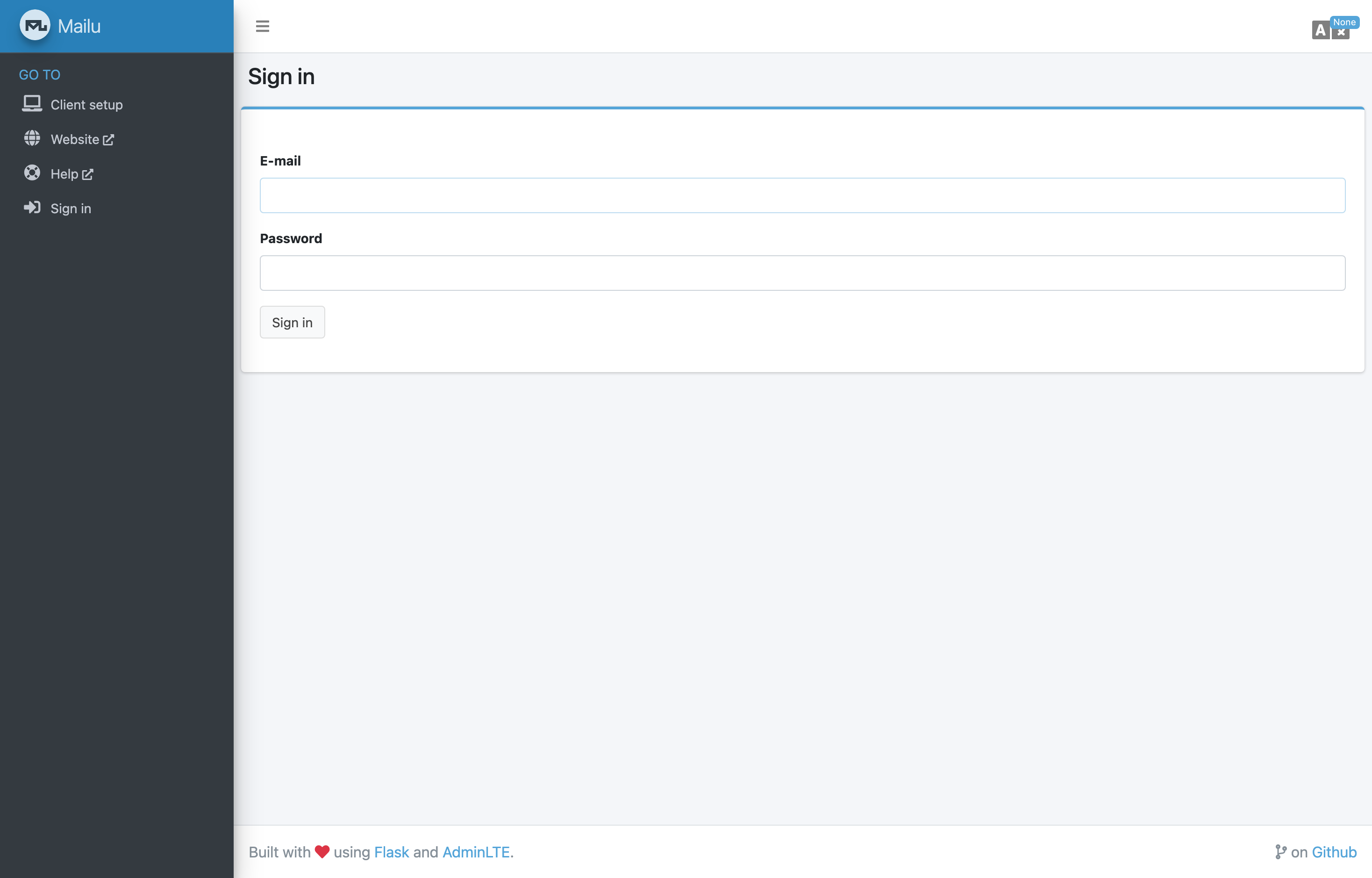Open the language selector icon
This screenshot has width=1372, height=878.
1330,30
